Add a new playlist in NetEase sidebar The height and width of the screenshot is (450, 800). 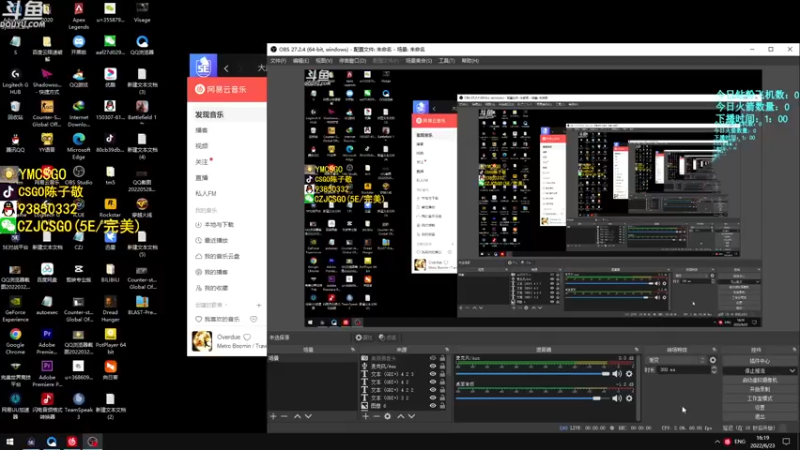[259, 305]
